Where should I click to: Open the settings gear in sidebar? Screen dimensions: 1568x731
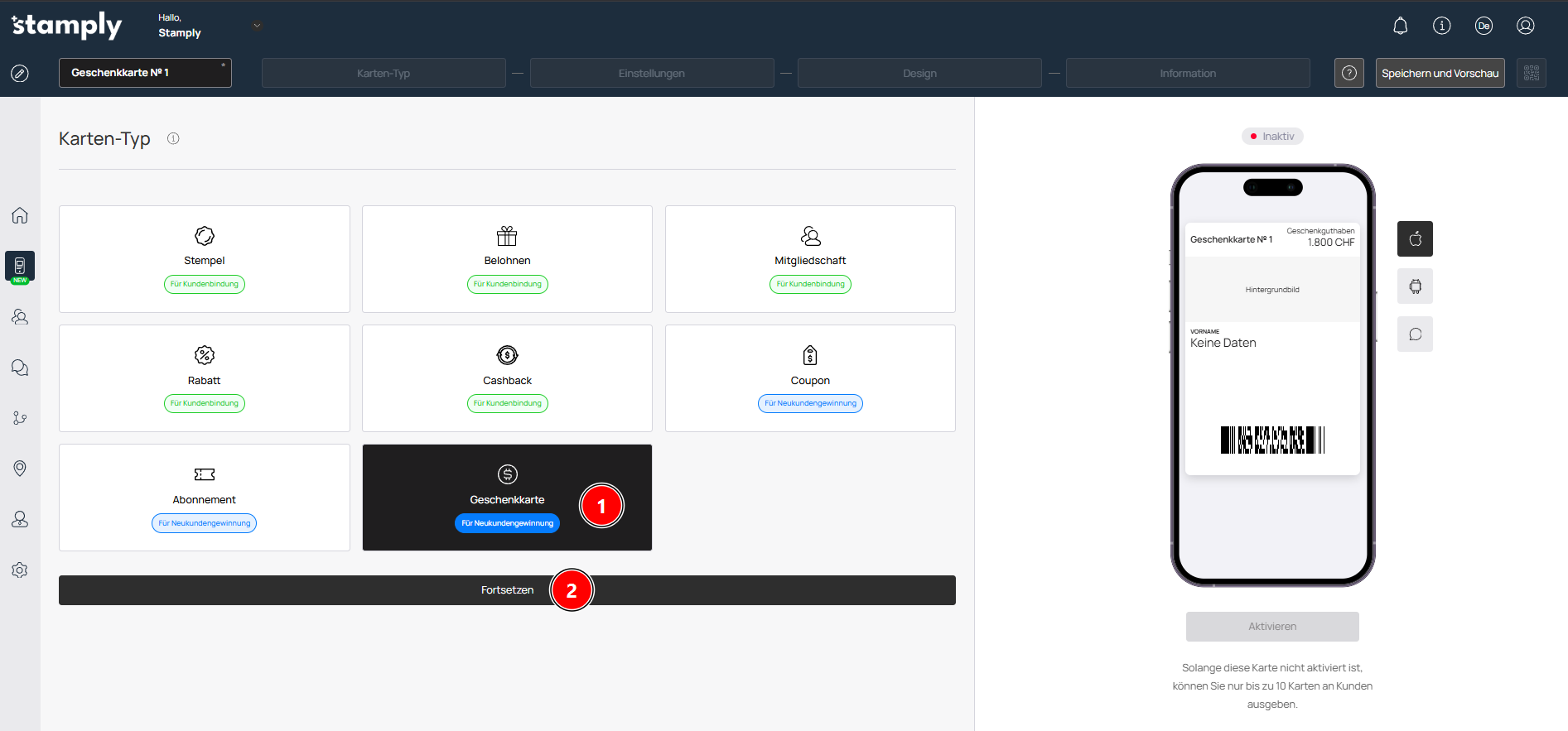[x=20, y=570]
